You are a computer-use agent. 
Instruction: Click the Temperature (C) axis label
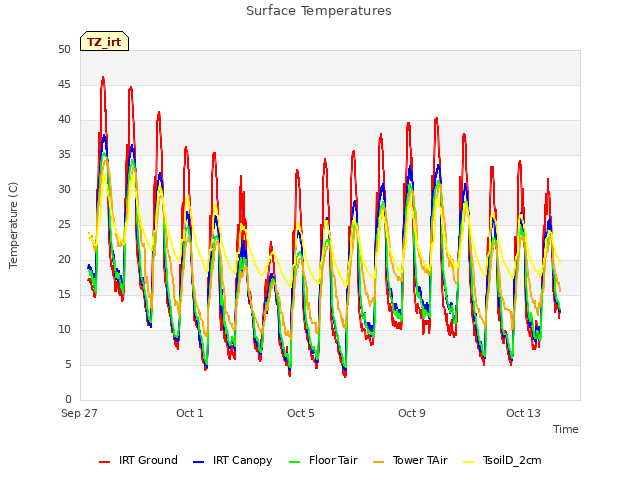(13, 225)
